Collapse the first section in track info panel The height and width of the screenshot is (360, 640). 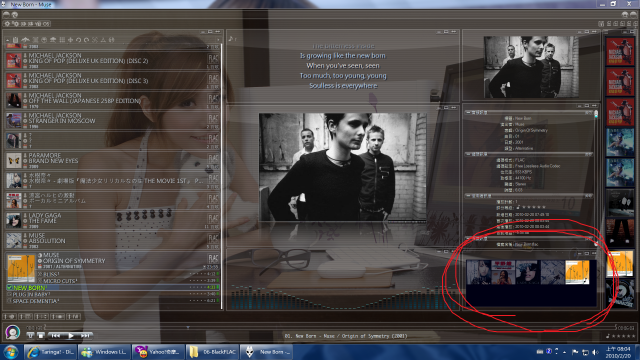click(x=468, y=112)
